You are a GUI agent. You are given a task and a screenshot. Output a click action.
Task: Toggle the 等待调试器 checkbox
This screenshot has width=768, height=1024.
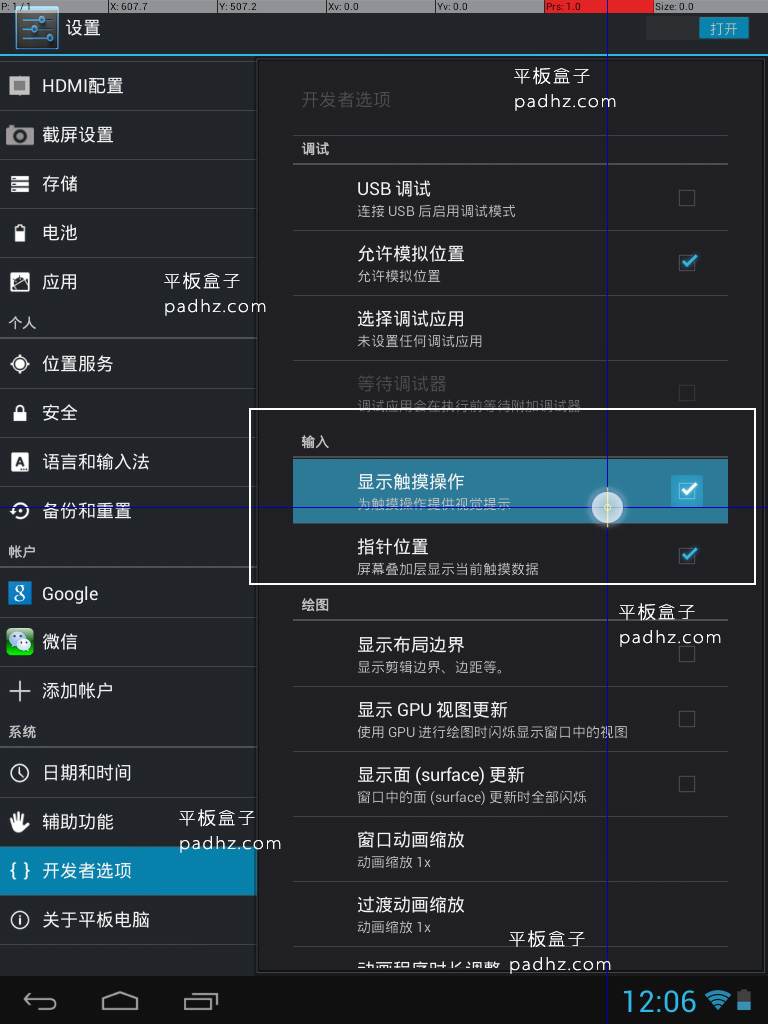(x=687, y=392)
